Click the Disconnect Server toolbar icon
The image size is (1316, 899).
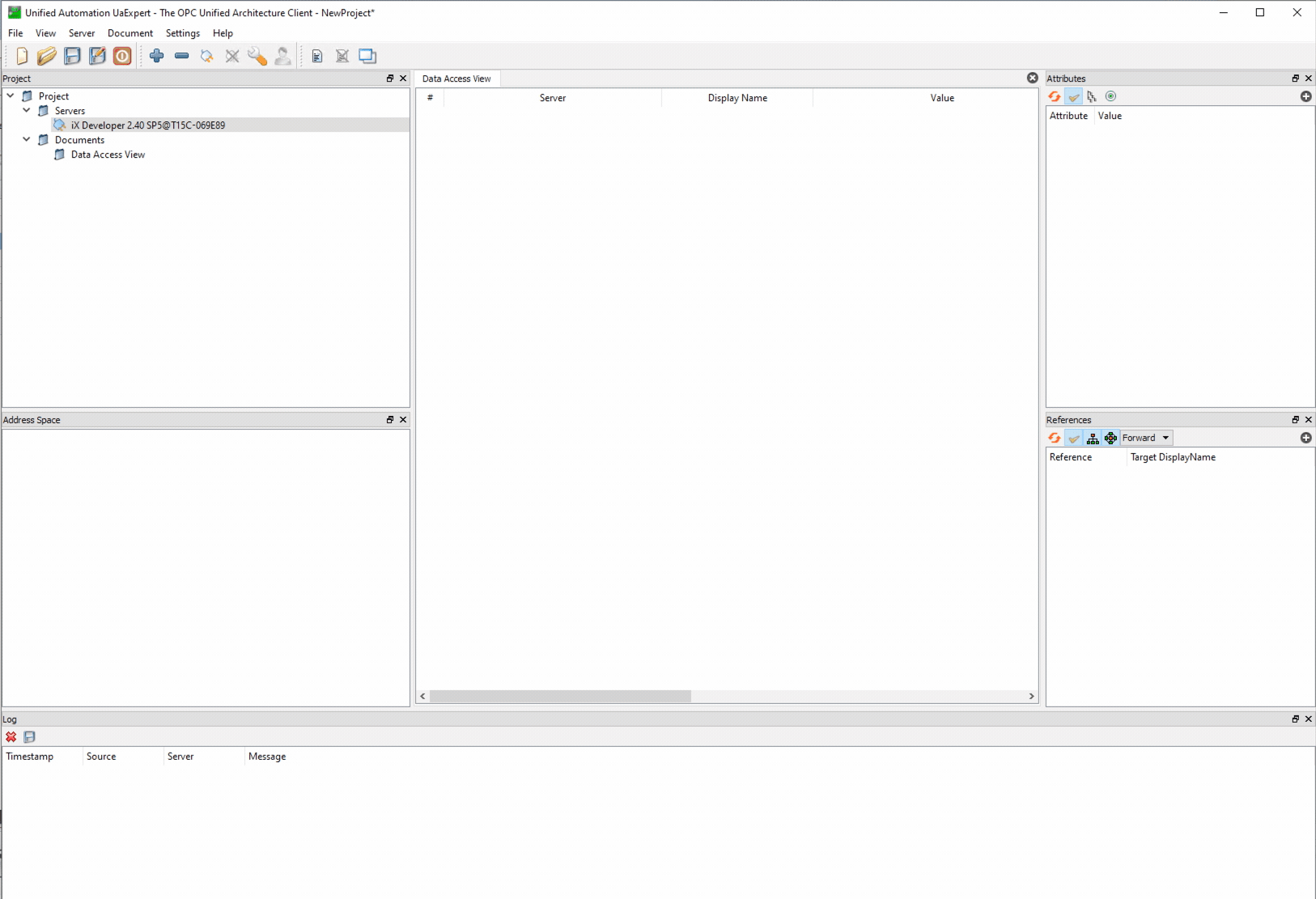[232, 55]
